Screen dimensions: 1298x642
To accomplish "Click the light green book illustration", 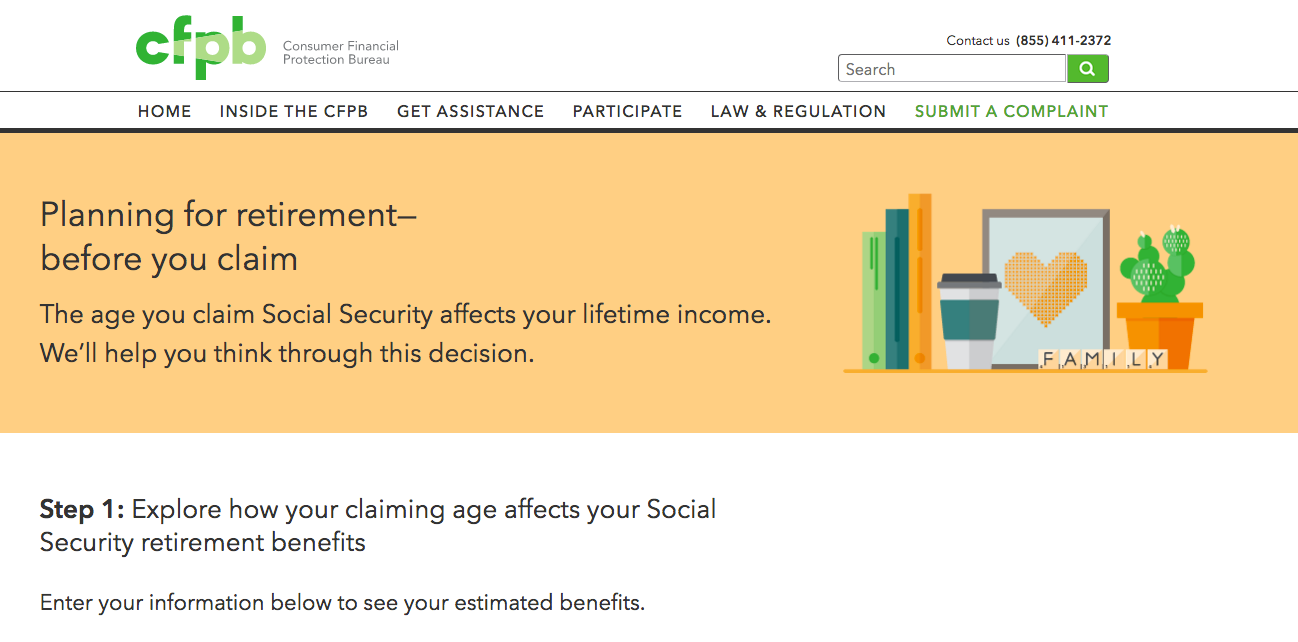I will pyautogui.click(x=873, y=300).
